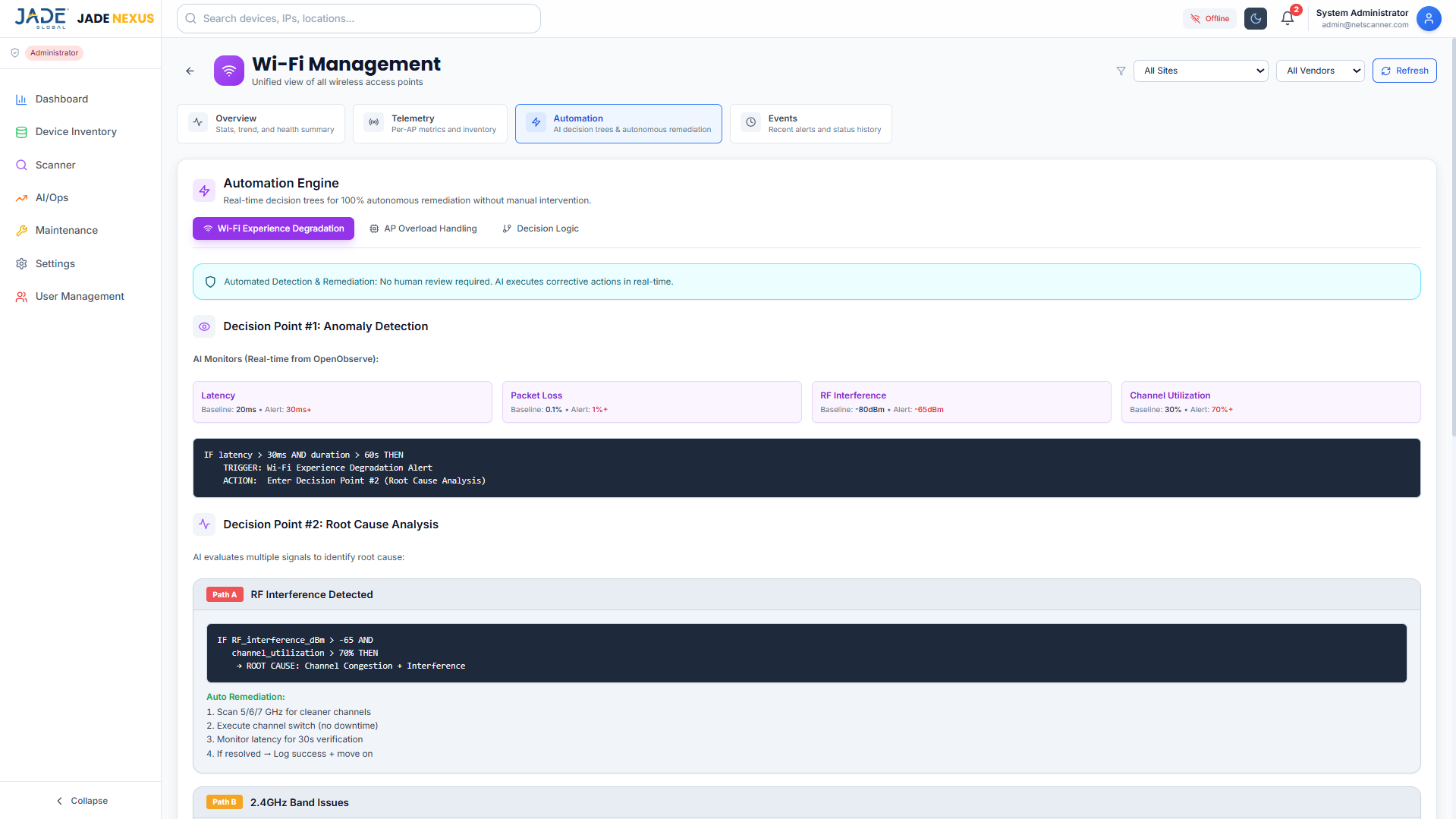
Task: Select the Decision Logic sub-tab
Action: pyautogui.click(x=540, y=228)
